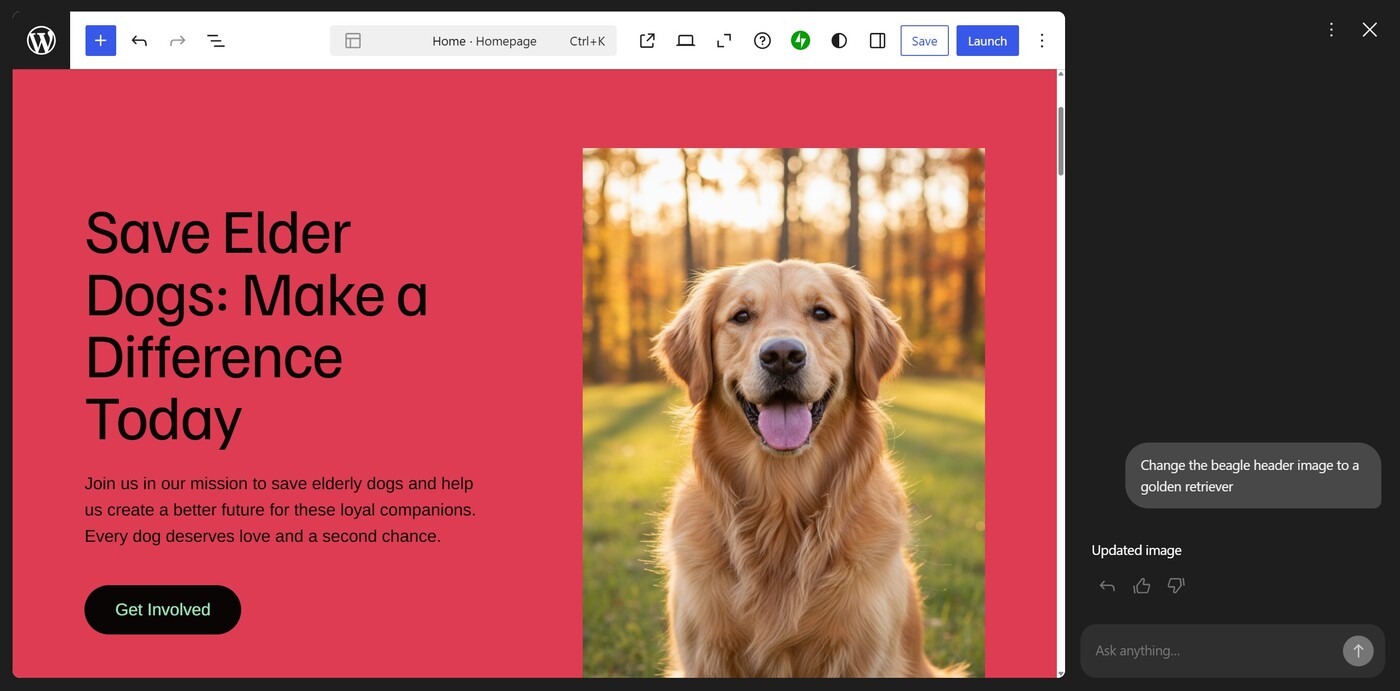
Task: Click the Get Involved button
Action: (162, 609)
